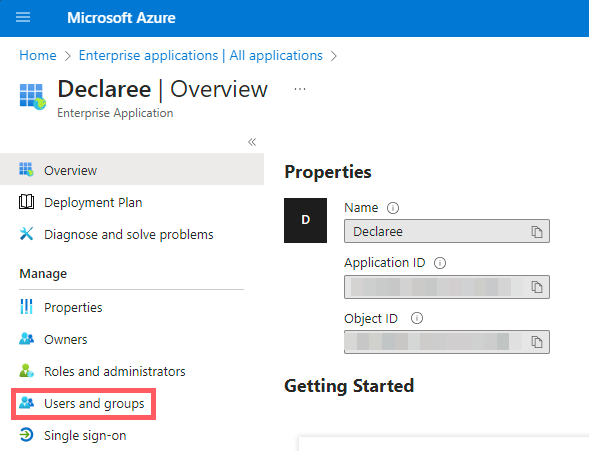Copy the Application ID value

(x=536, y=287)
